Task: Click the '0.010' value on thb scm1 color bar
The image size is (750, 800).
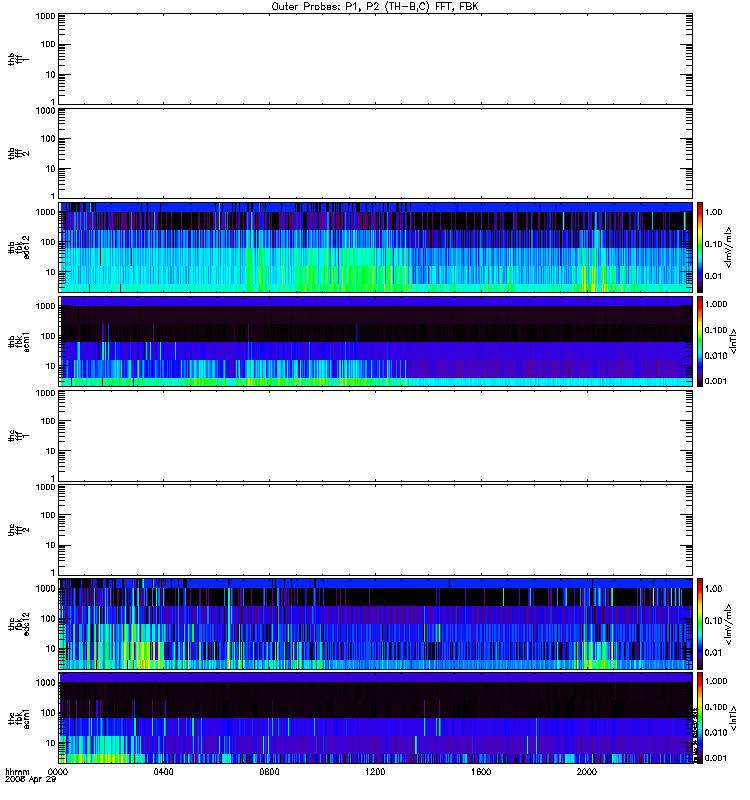Action: pos(716,356)
